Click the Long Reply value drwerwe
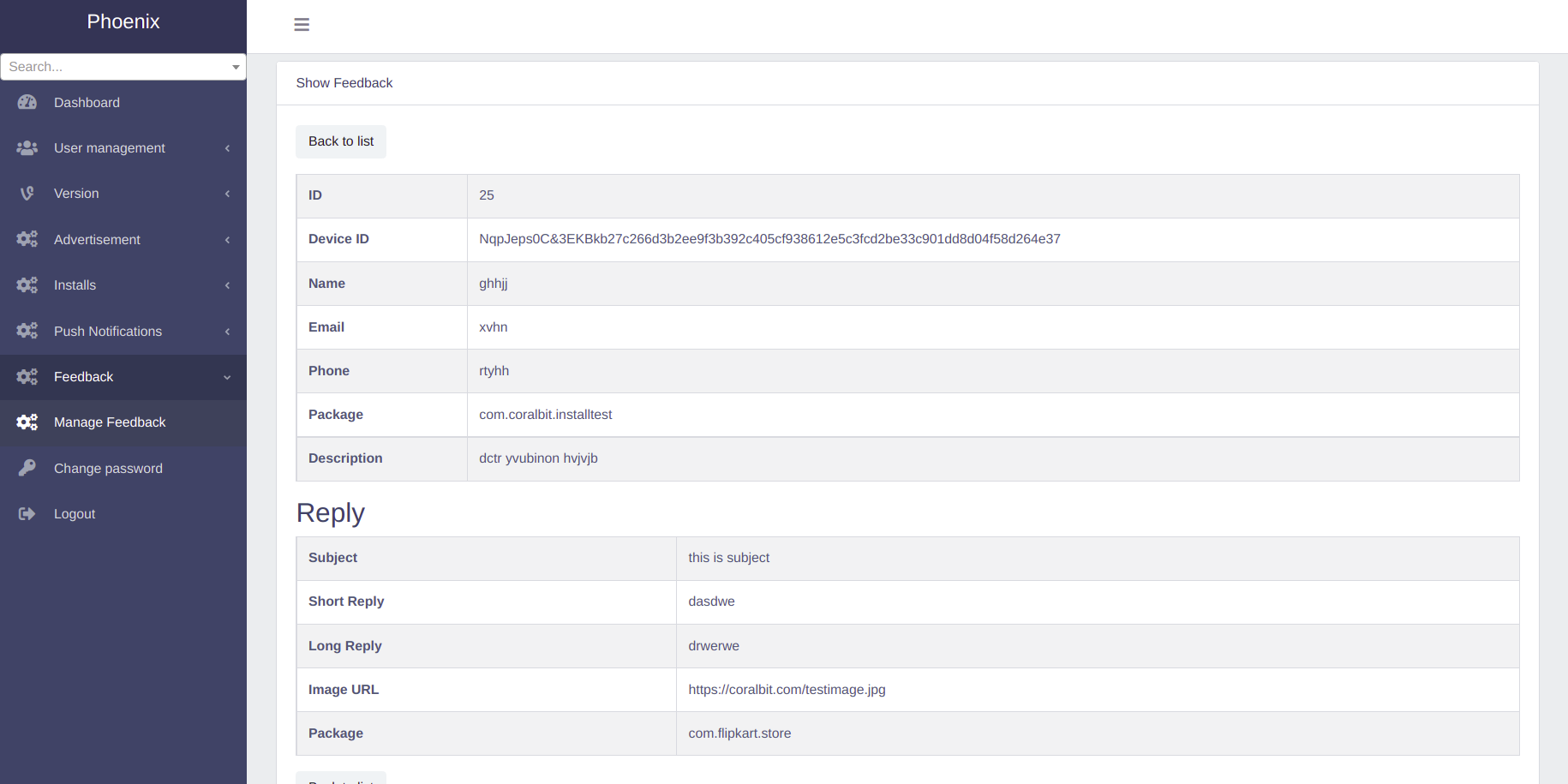 tap(714, 646)
